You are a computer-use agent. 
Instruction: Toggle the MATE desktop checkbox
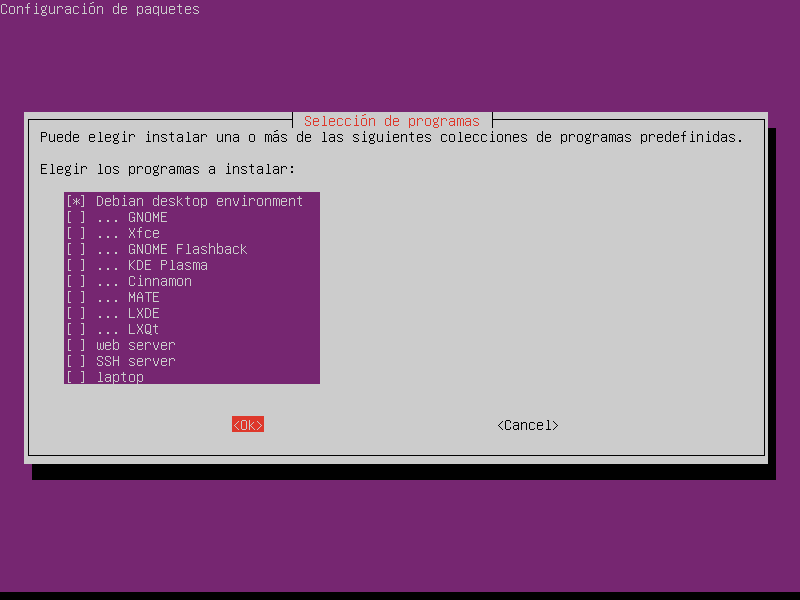pyautogui.click(x=75, y=297)
